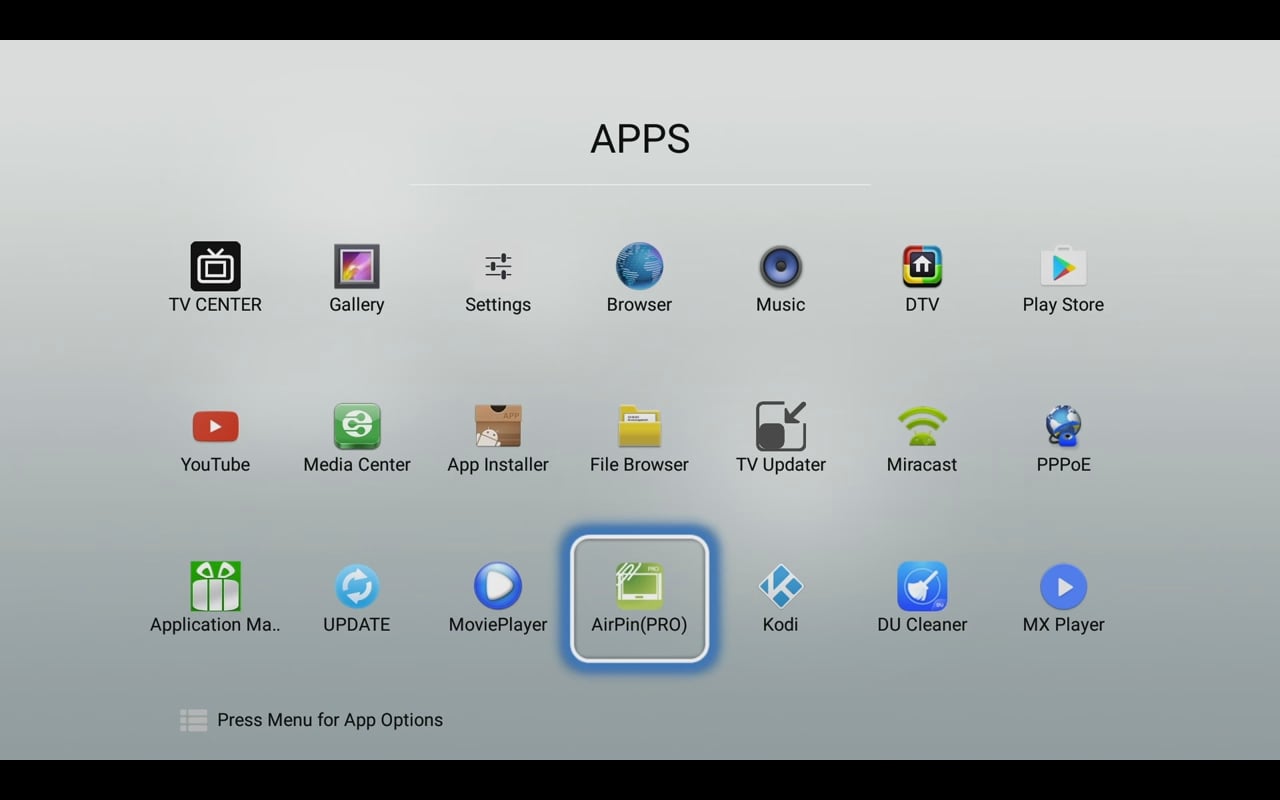Open the highlighted AirPin(PRO) app
Viewport: 1280px width, 800px height.
[639, 598]
